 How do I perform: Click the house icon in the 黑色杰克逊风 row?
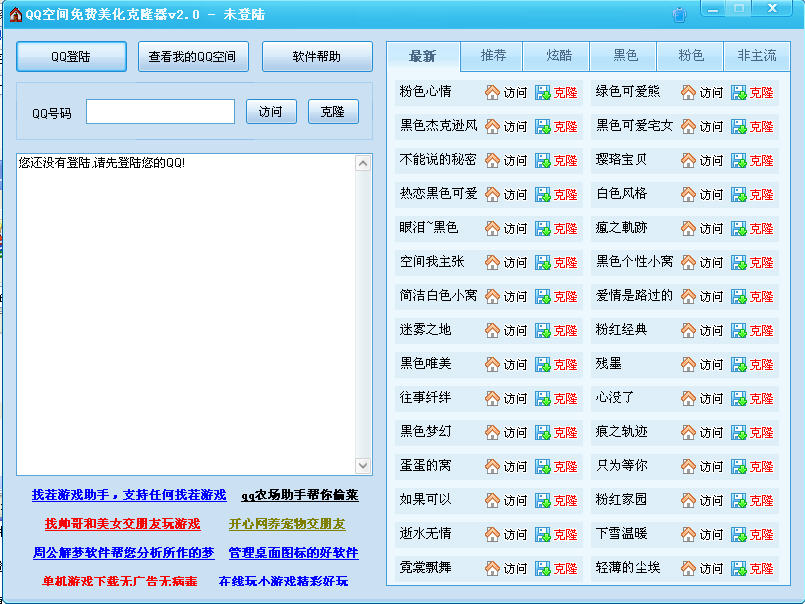tap(492, 126)
